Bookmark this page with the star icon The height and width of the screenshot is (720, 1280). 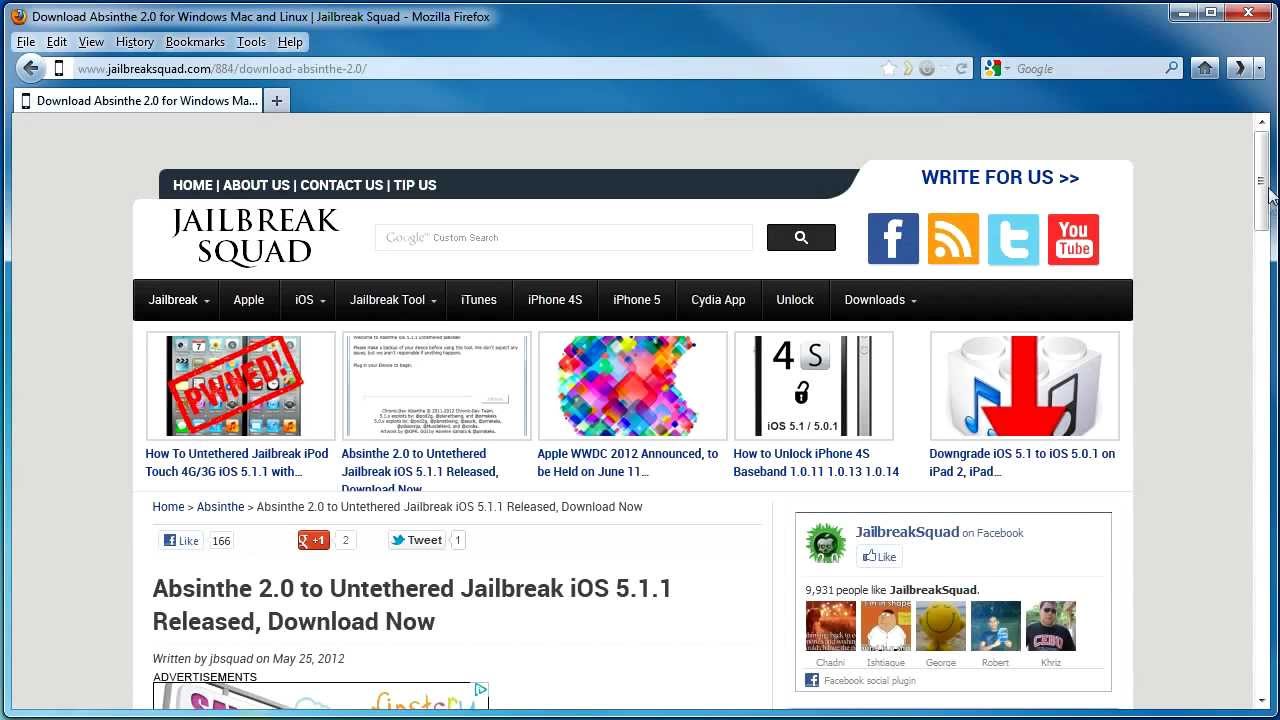(x=888, y=68)
